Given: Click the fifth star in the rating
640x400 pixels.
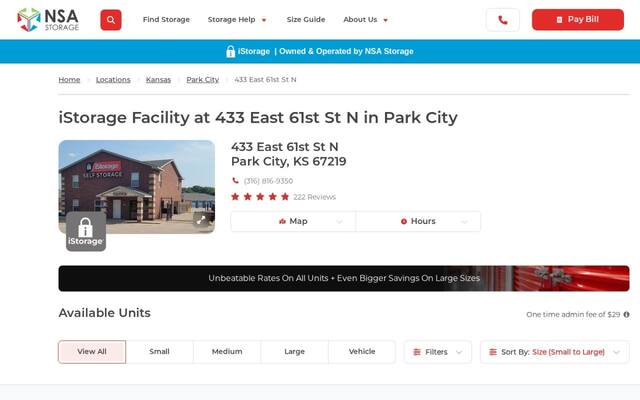Looking at the screenshot, I should point(285,197).
